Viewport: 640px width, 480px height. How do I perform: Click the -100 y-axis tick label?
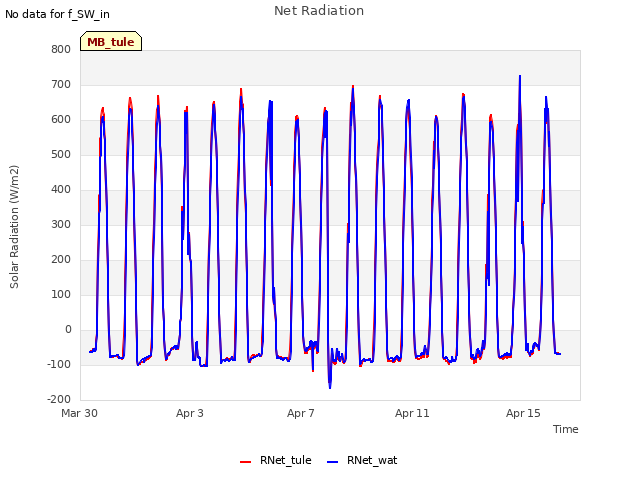(59, 364)
